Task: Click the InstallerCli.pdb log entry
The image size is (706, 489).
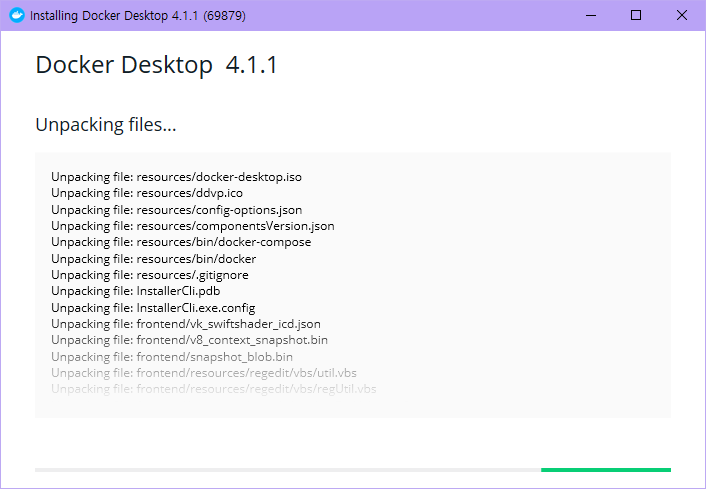Action: click(135, 291)
